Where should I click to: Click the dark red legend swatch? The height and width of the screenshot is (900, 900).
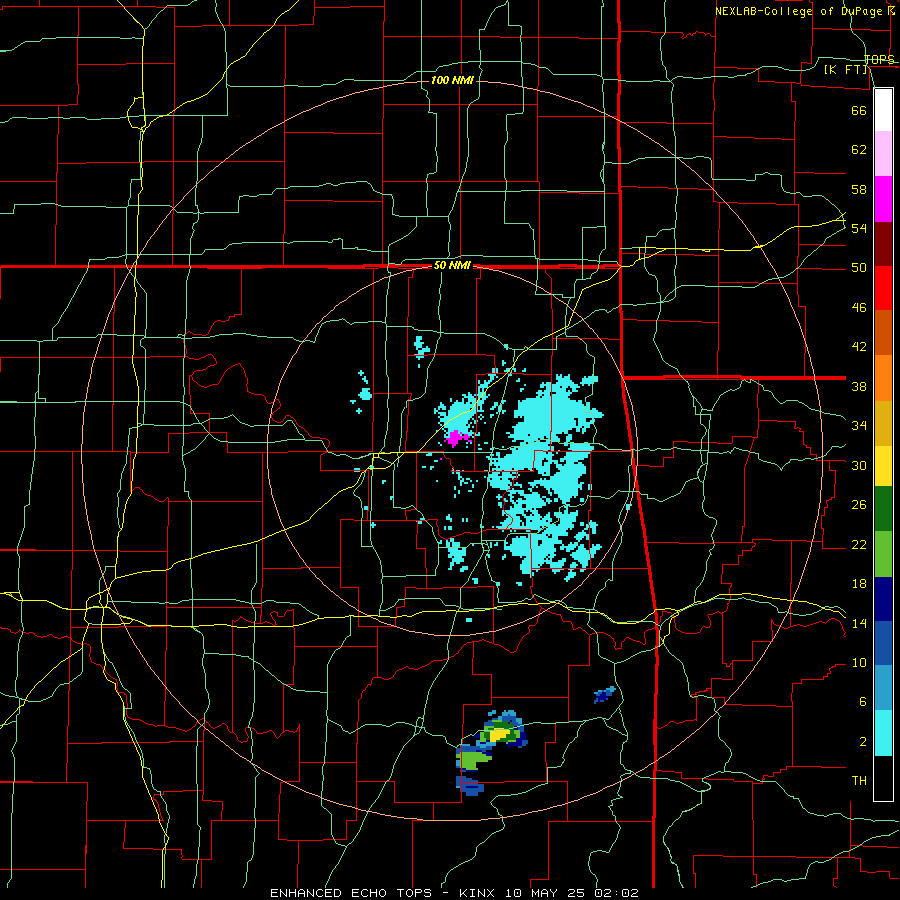coord(883,244)
